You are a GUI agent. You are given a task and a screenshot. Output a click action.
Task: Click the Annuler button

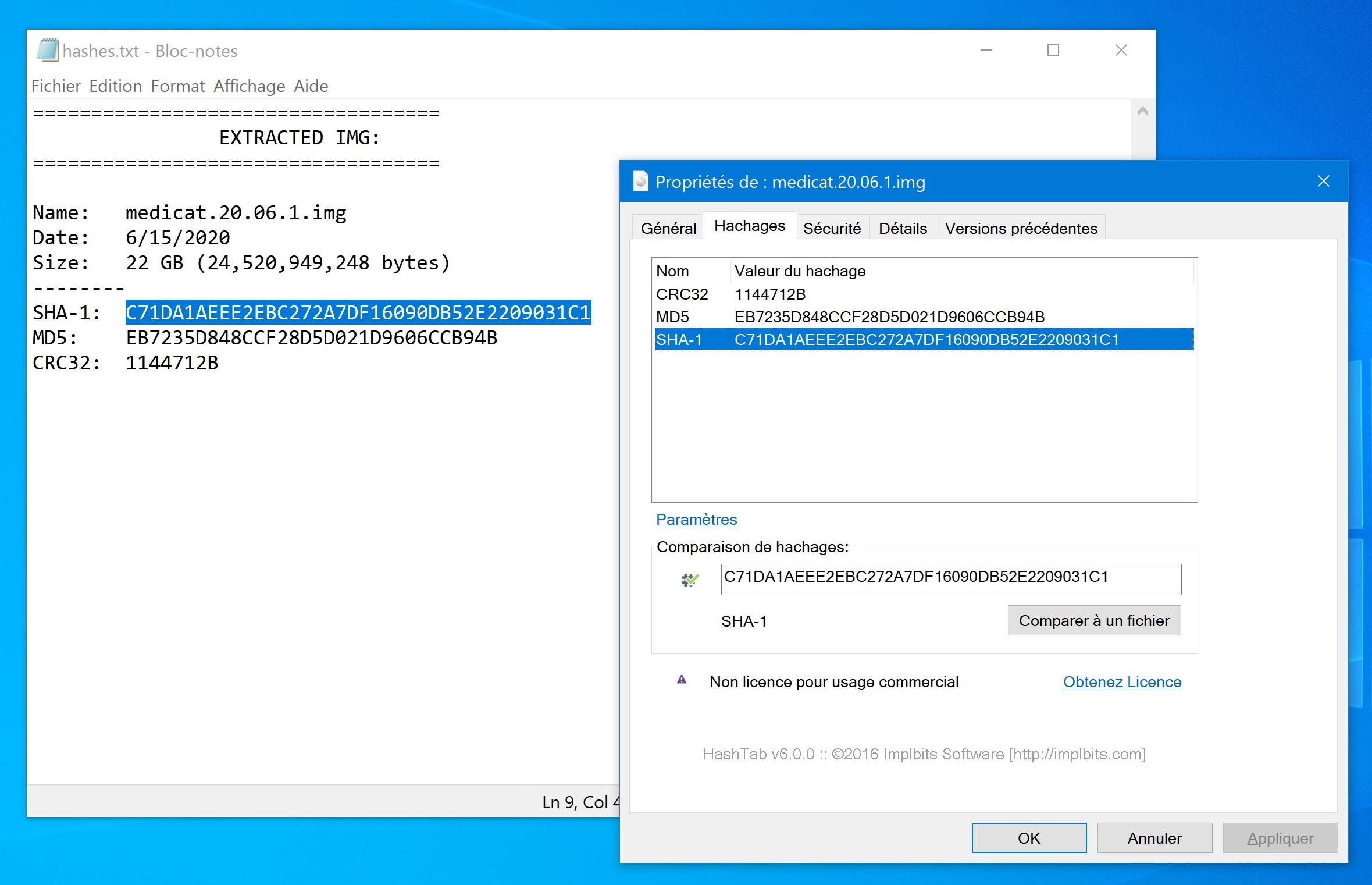[x=1154, y=838]
